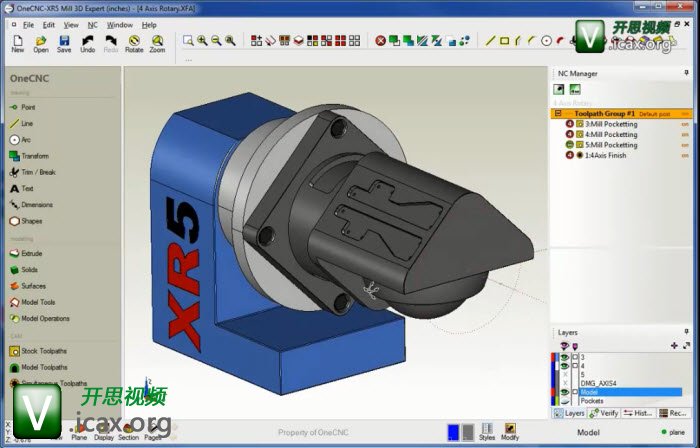Open the NC menu
700x448 pixels.
[93, 24]
